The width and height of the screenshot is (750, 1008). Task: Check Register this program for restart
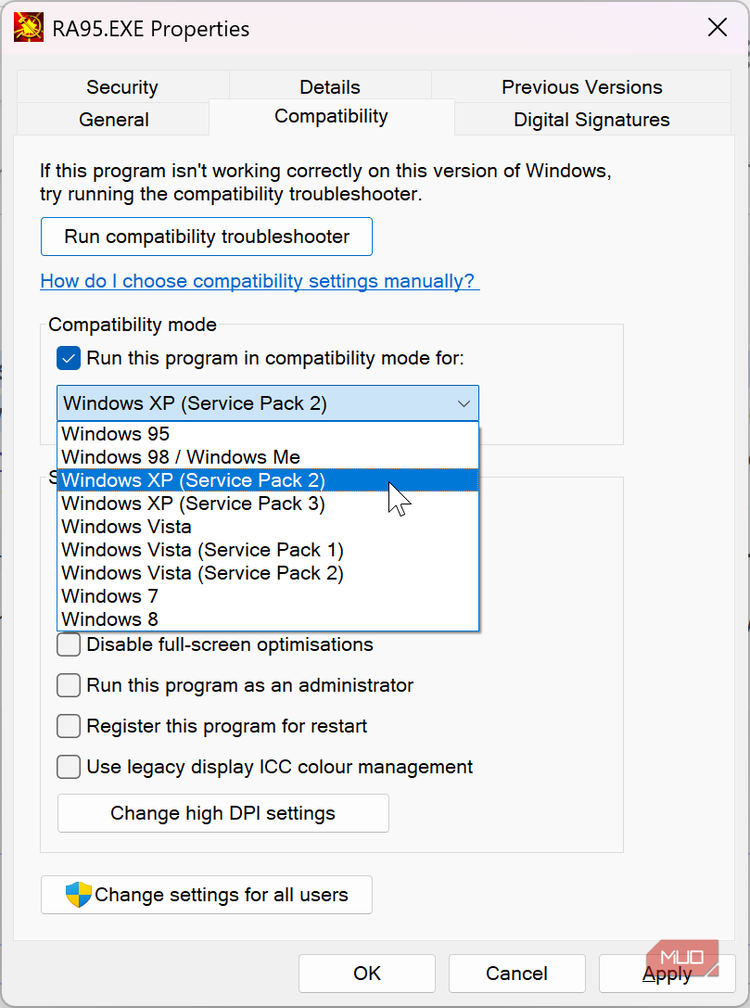click(x=68, y=726)
